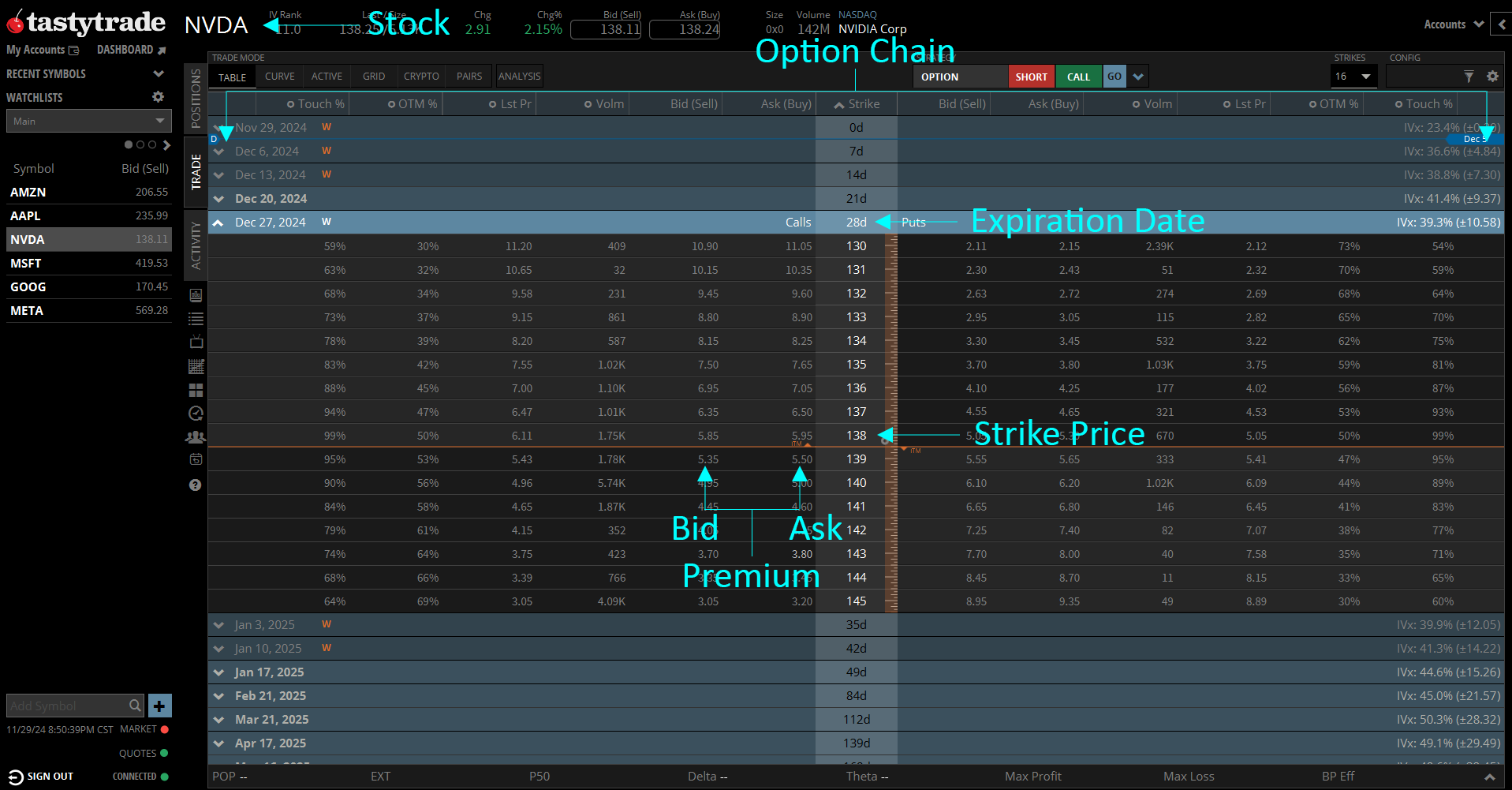The image size is (1512, 790).
Task: Open the news chart icon below Activity tab
Action: 196,296
